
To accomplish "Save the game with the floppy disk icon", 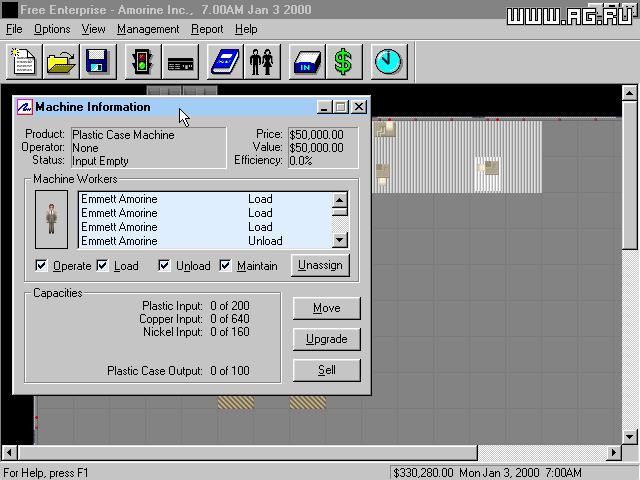I will pos(98,62).
